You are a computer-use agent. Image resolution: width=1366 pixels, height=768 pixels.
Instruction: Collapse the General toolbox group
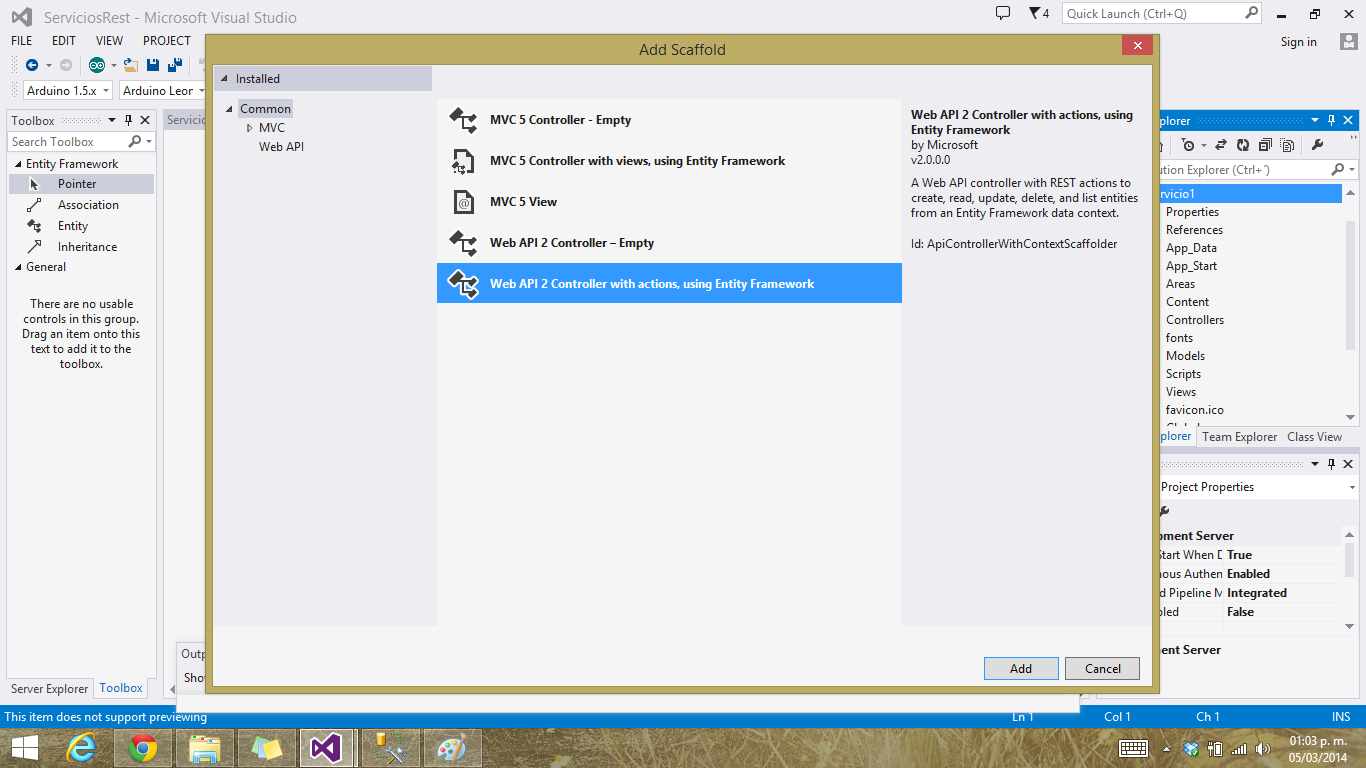18,267
